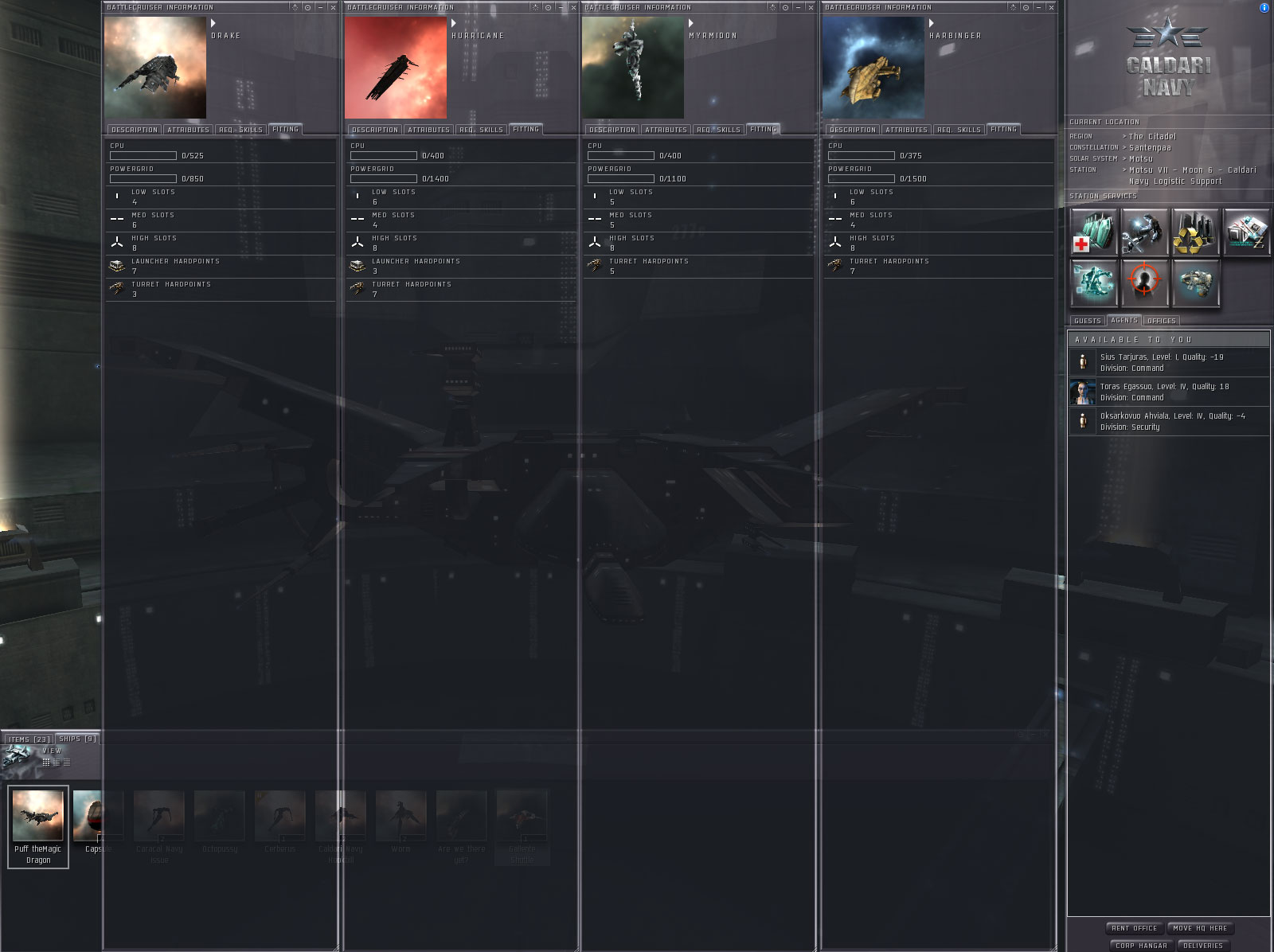Click the Harbinger turret hardpoints icon

point(835,266)
